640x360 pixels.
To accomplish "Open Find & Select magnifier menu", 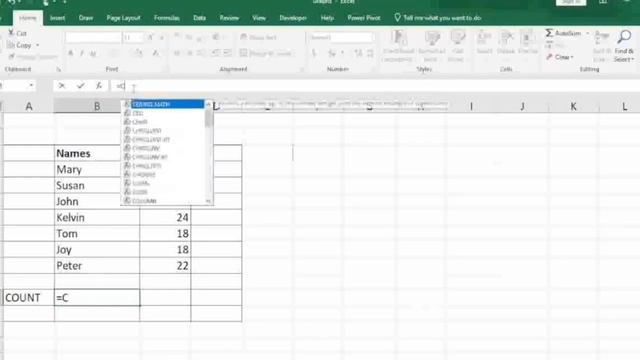I will (624, 46).
